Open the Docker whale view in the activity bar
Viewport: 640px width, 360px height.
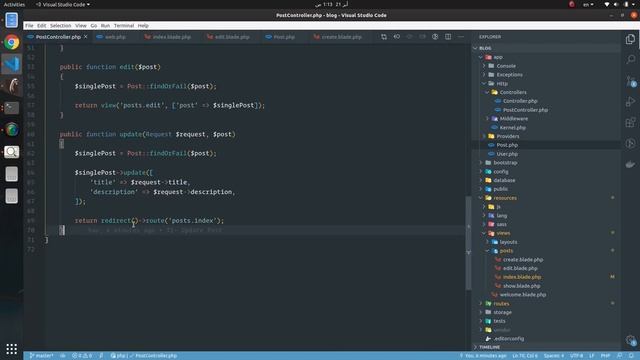coord(630,164)
